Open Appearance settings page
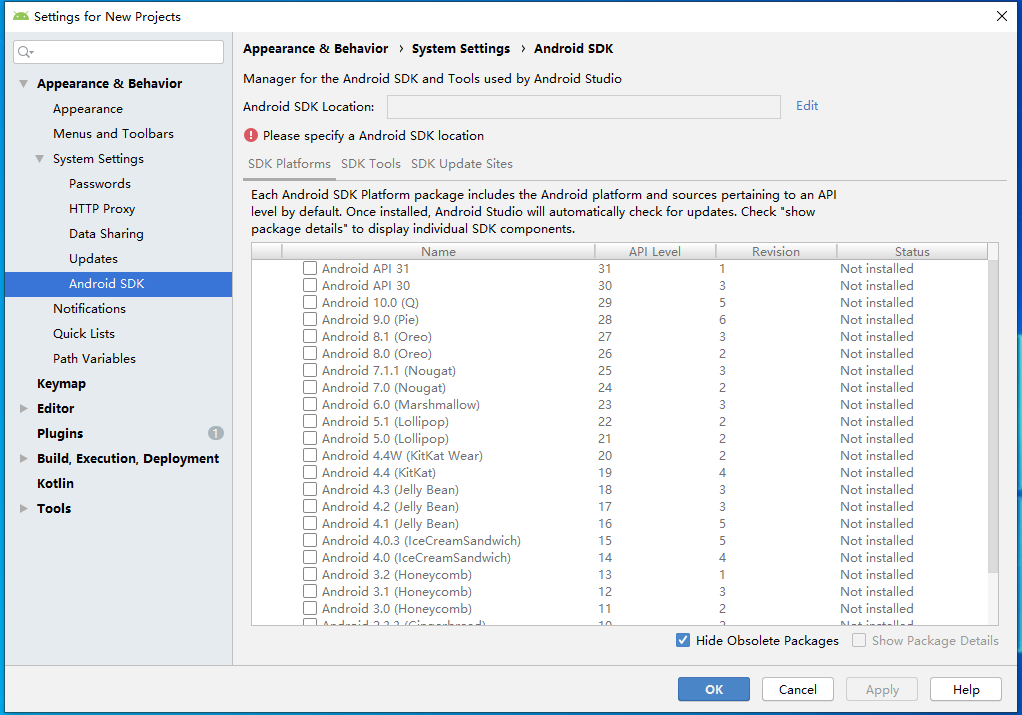 coord(88,109)
